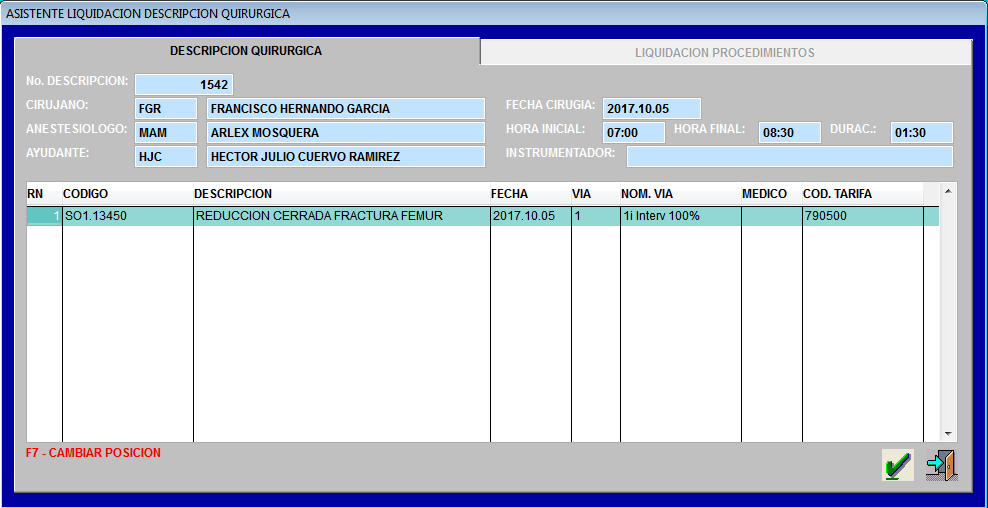This screenshot has width=988, height=508.
Task: Click the FECHA column header
Action: point(531,193)
